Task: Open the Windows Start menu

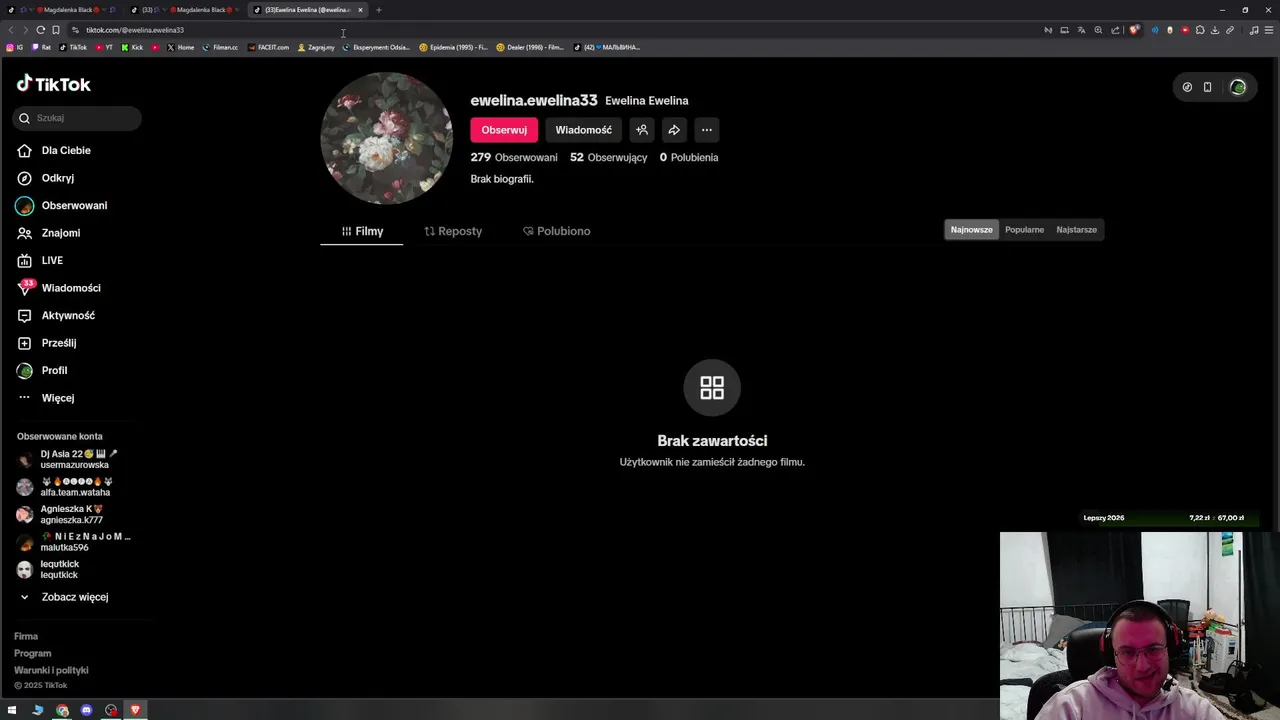Action: point(12,710)
